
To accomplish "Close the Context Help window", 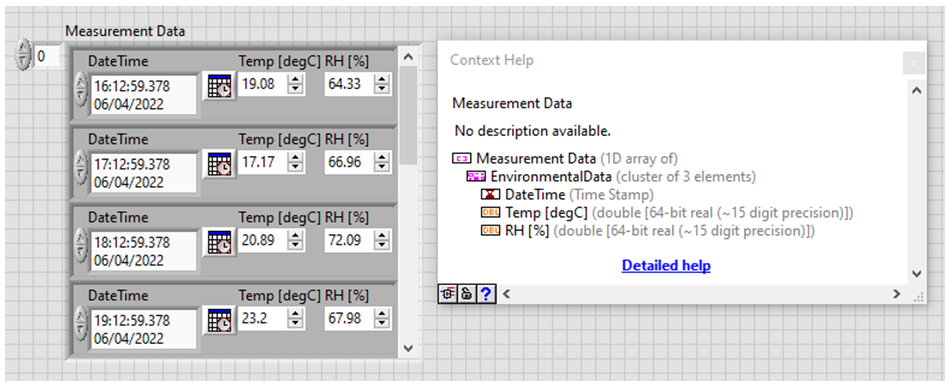I will click(x=914, y=63).
